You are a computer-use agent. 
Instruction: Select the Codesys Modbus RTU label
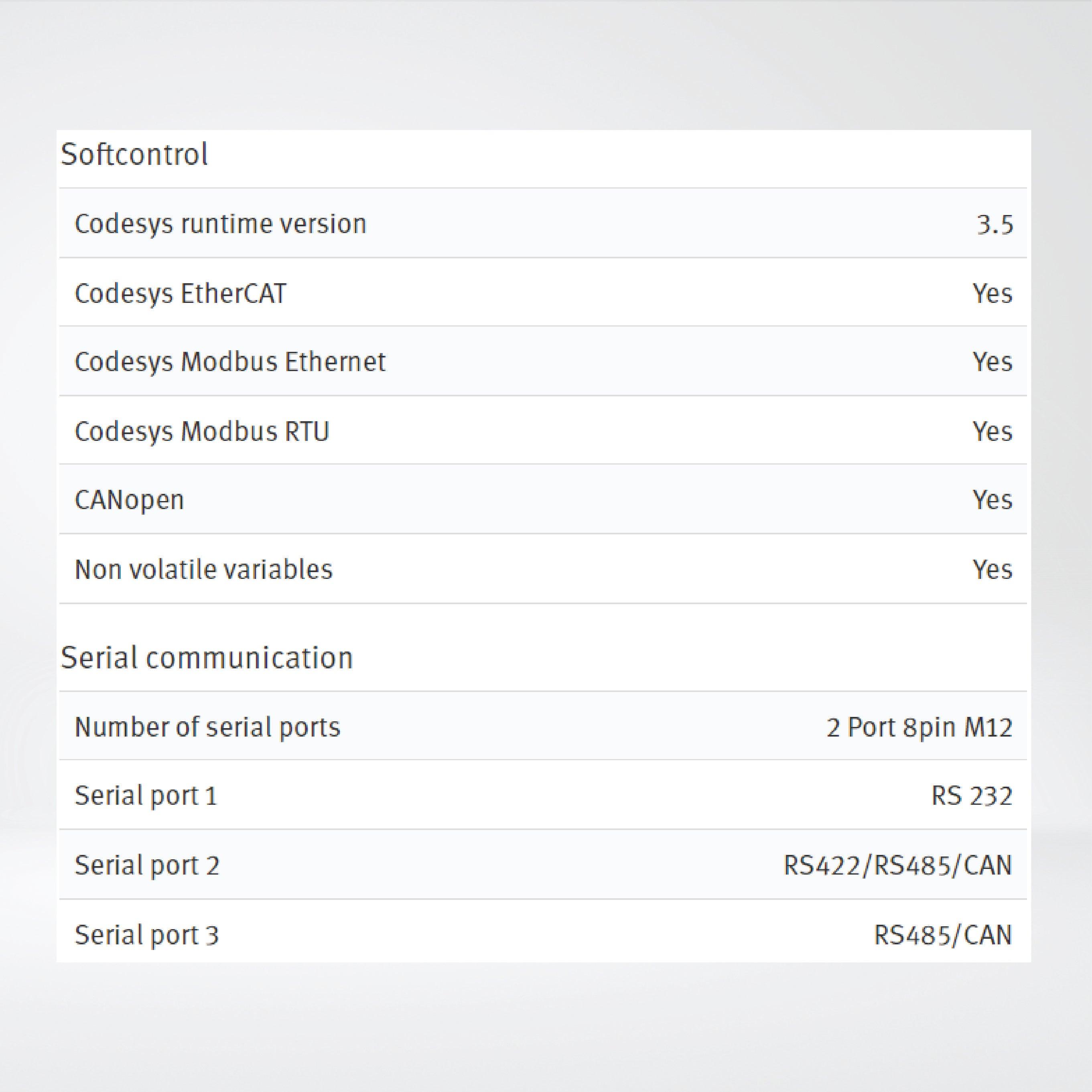point(202,431)
